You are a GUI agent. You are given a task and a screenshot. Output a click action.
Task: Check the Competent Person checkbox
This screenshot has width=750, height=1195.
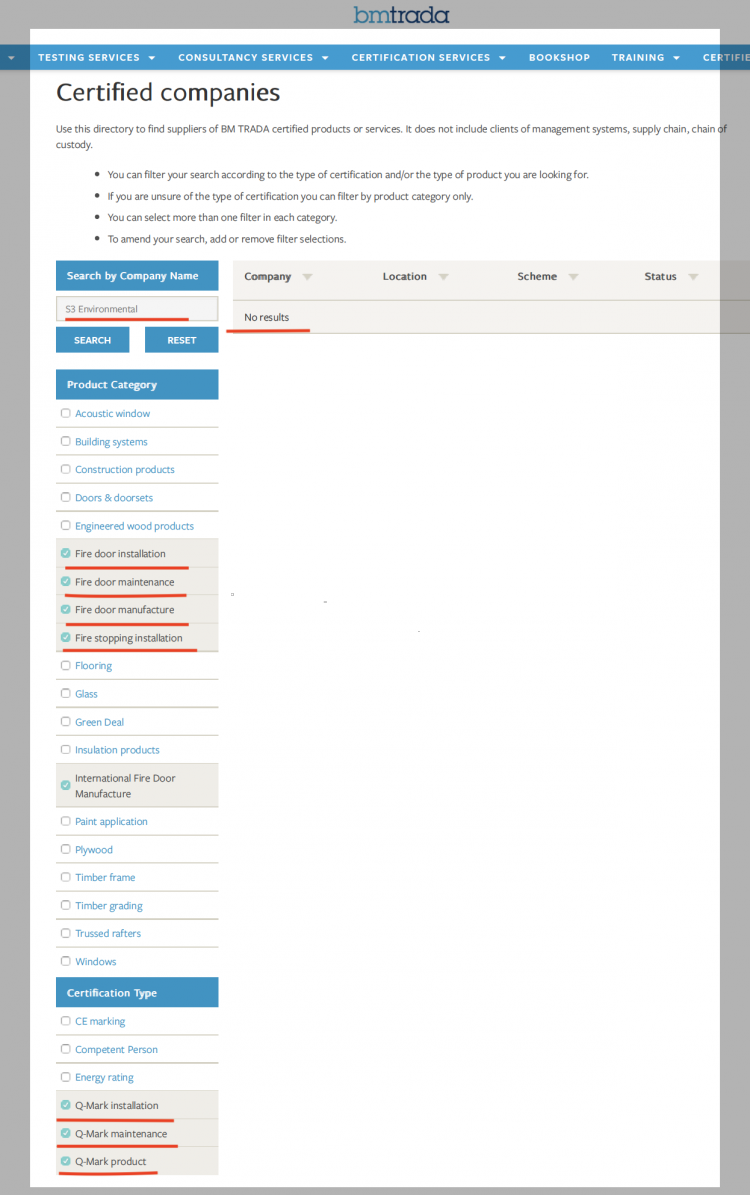click(66, 1049)
